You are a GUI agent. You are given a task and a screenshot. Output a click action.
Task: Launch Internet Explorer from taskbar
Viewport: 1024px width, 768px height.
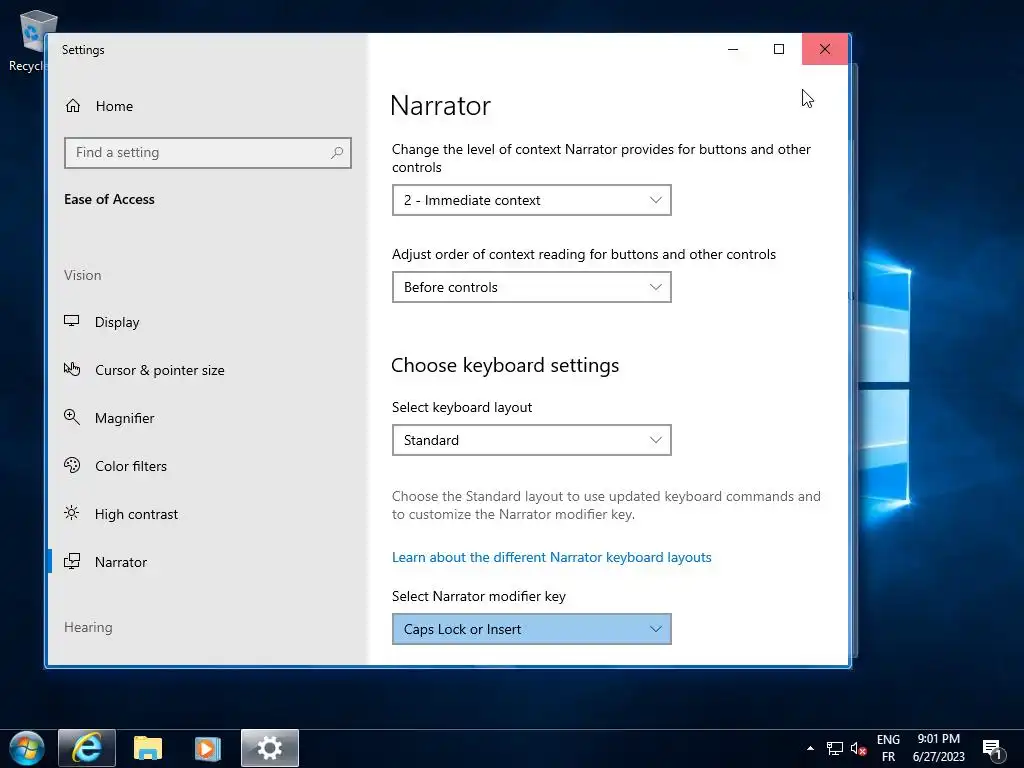(87, 748)
